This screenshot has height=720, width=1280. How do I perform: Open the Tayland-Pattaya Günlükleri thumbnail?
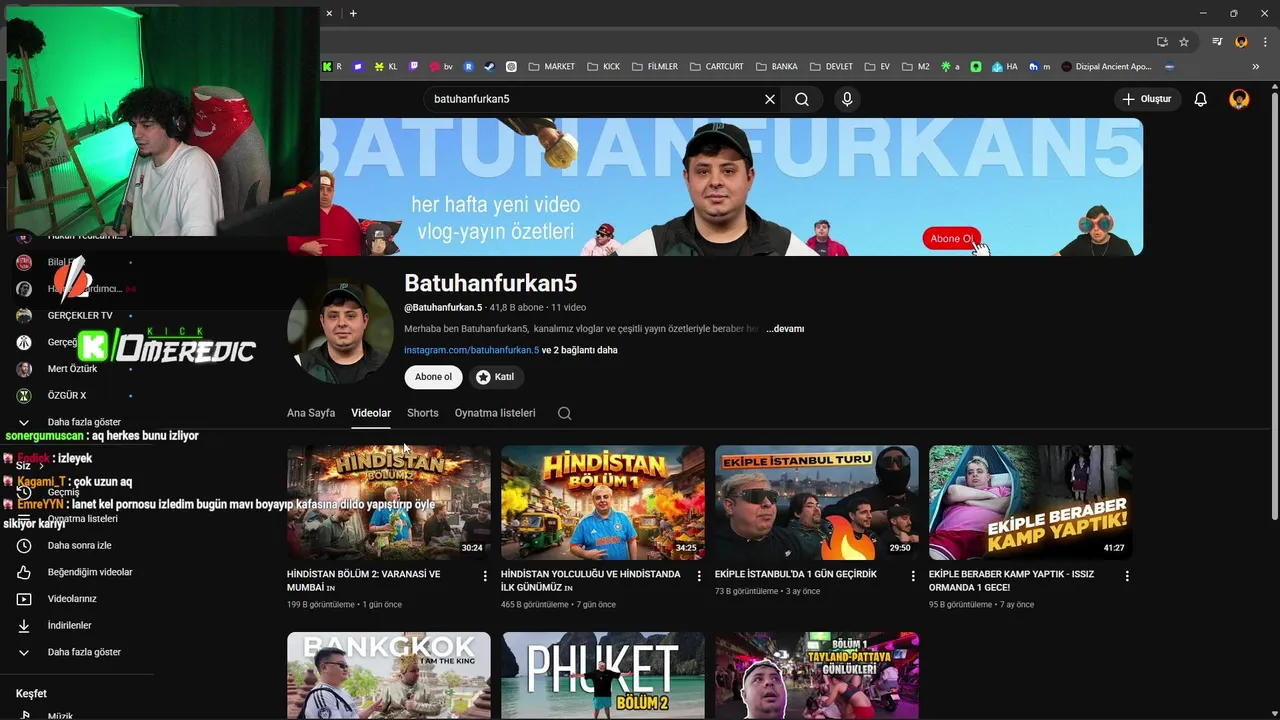click(x=817, y=675)
